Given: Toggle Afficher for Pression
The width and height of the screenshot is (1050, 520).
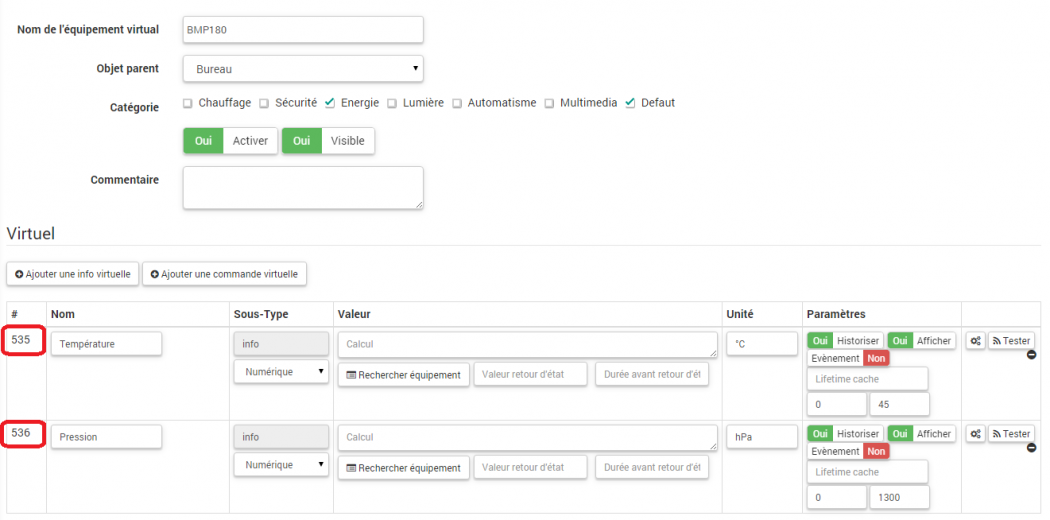Looking at the screenshot, I should coord(921,434).
